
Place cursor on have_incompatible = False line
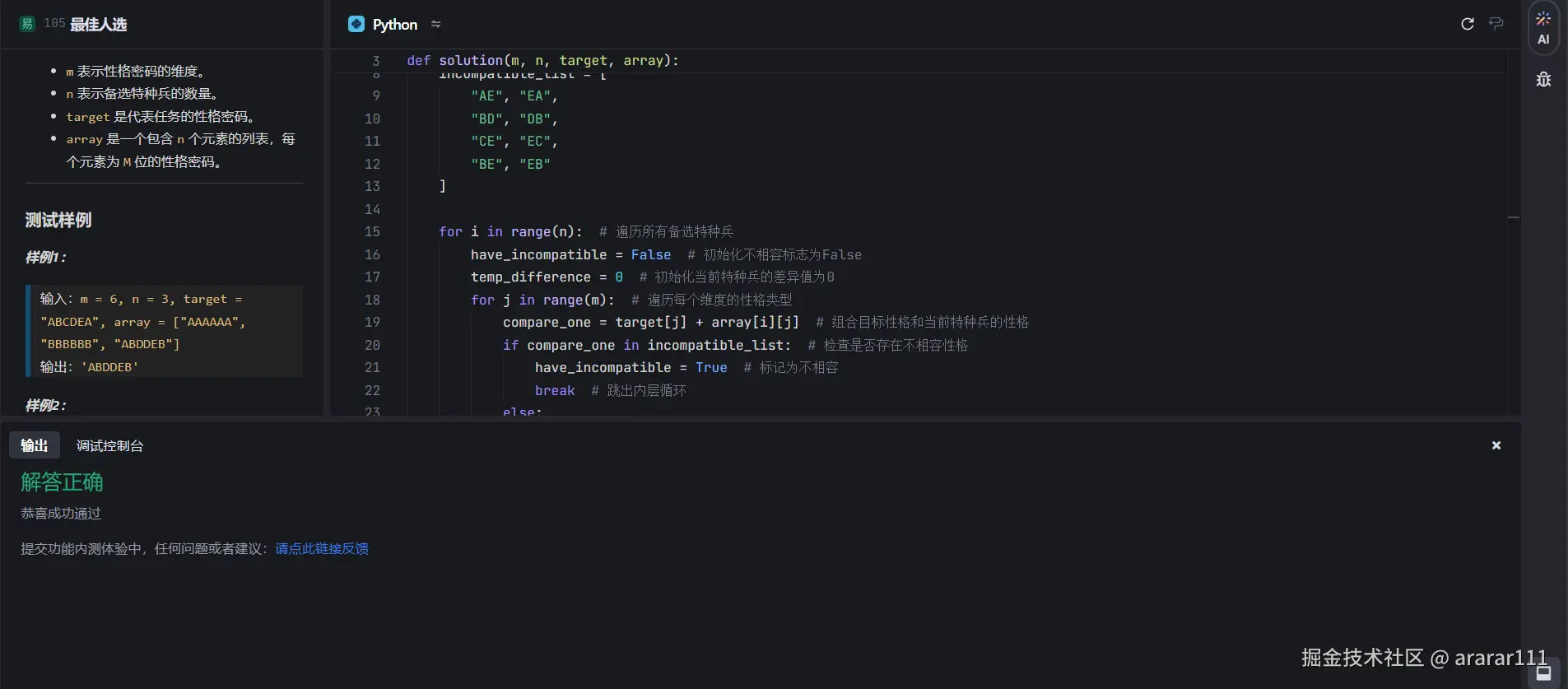click(x=570, y=254)
